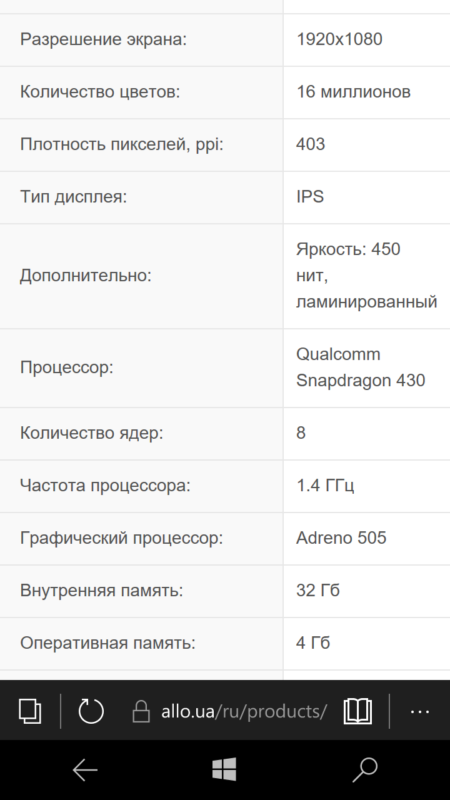Tap the 'Внутренняя память' row label
This screenshot has height=800, width=450.
pyautogui.click(x=102, y=590)
